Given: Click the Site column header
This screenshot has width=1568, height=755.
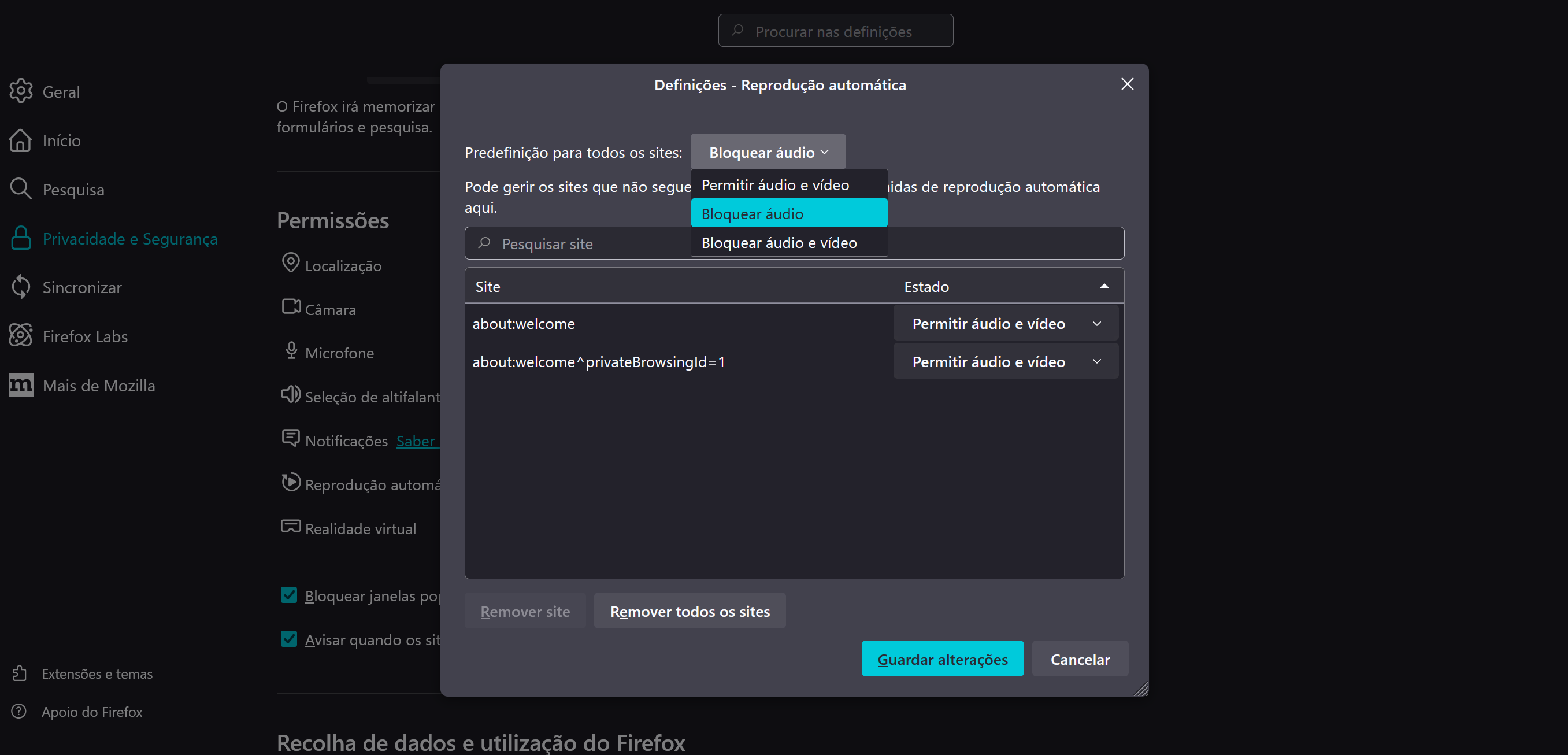Looking at the screenshot, I should pyautogui.click(x=679, y=286).
